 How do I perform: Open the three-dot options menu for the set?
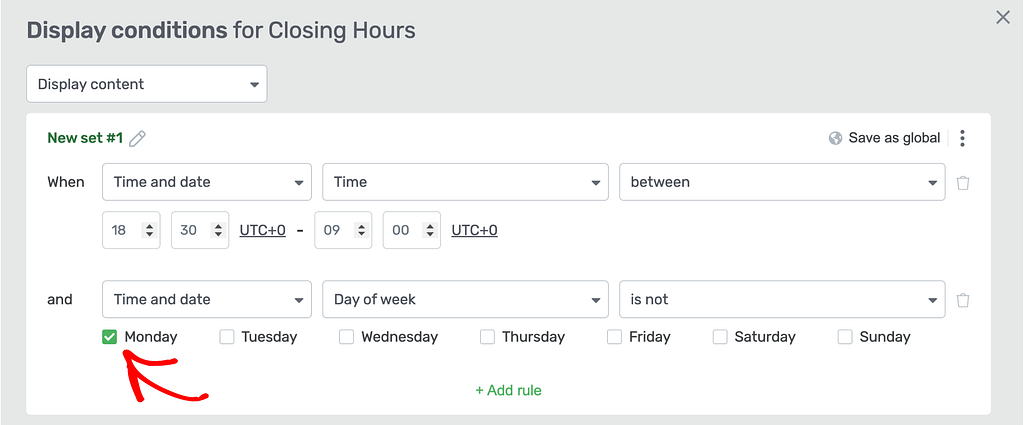pyautogui.click(x=963, y=138)
